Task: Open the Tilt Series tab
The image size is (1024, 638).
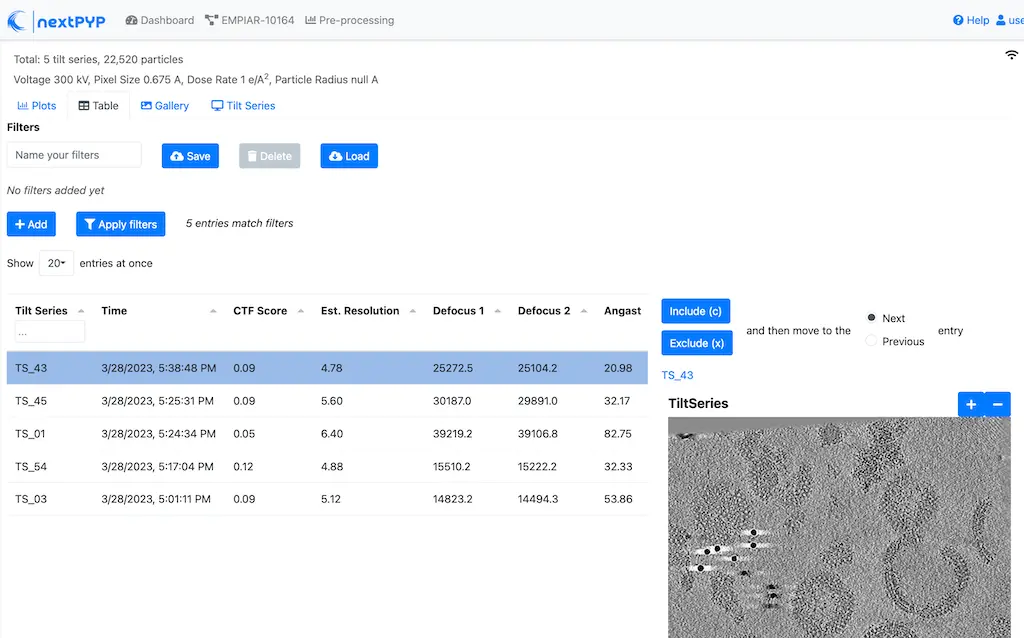Action: [x=243, y=106]
